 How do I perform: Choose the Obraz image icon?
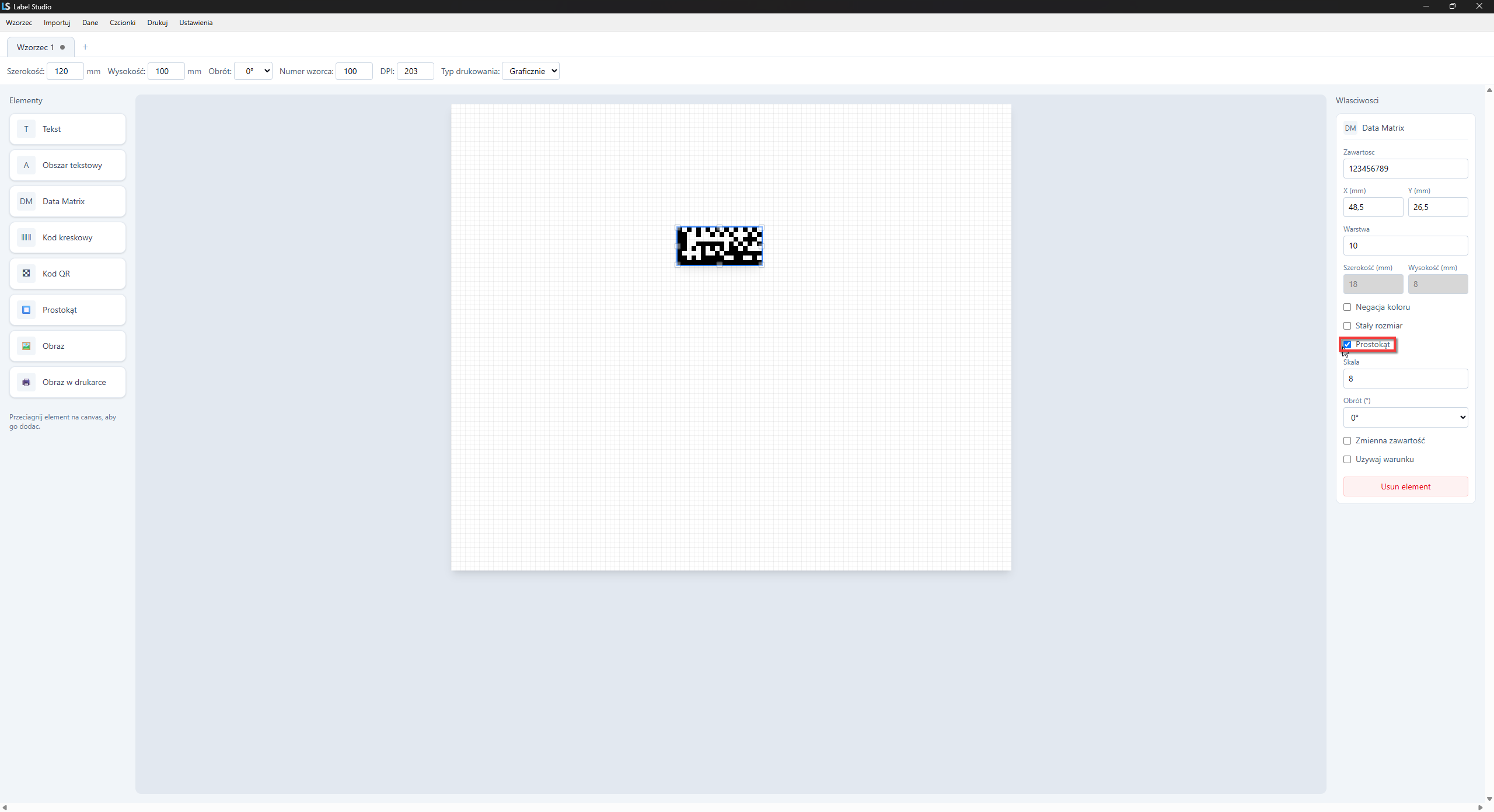26,346
